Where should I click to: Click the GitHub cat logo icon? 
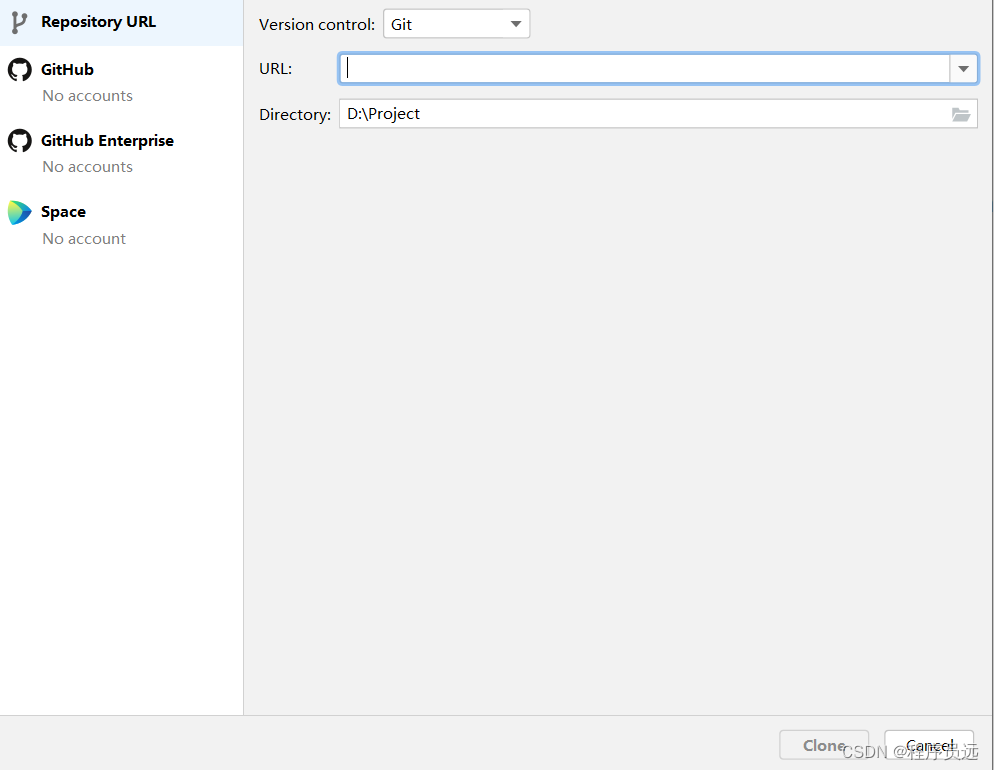(x=19, y=69)
